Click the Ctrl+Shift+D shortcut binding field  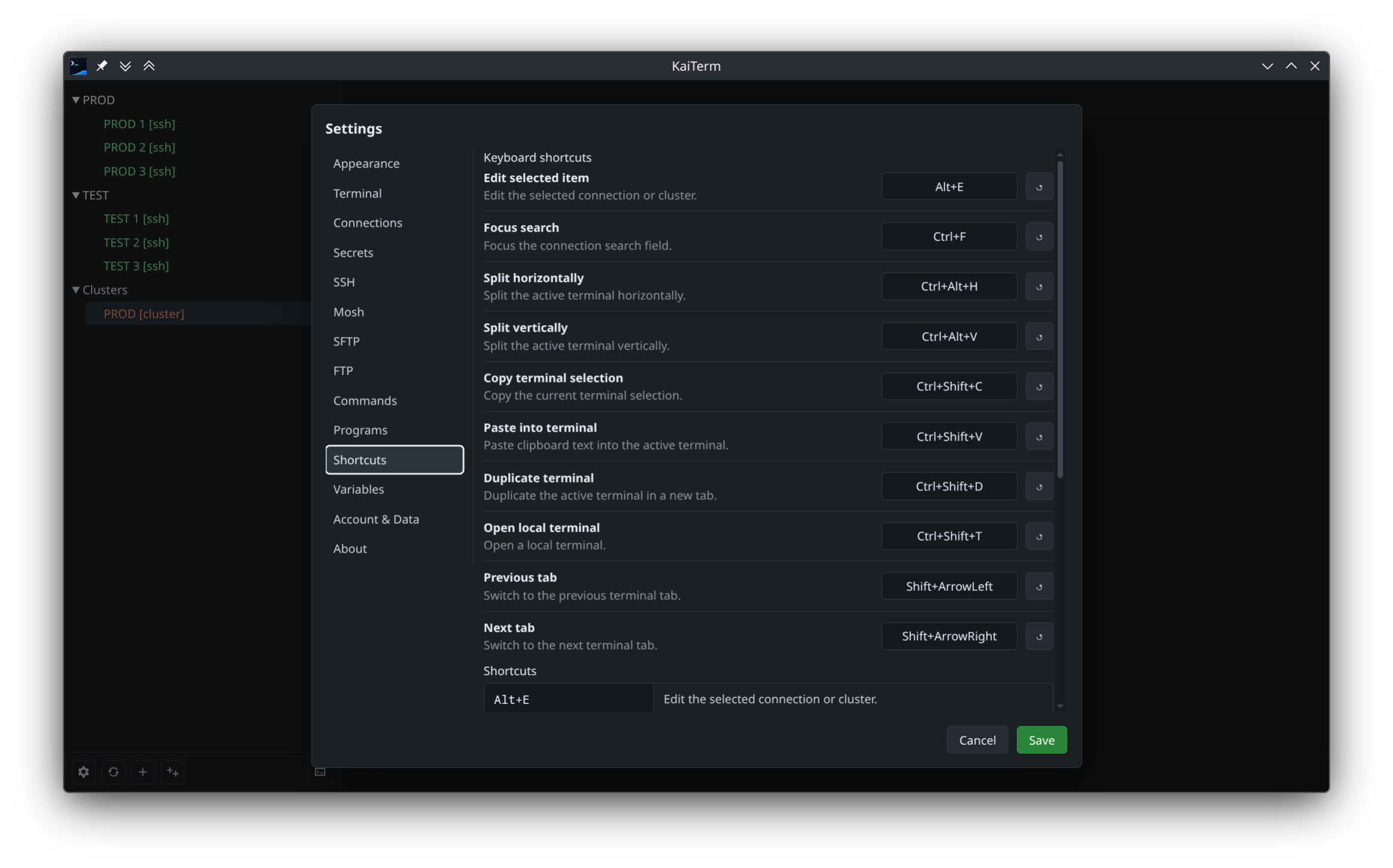[949, 486]
